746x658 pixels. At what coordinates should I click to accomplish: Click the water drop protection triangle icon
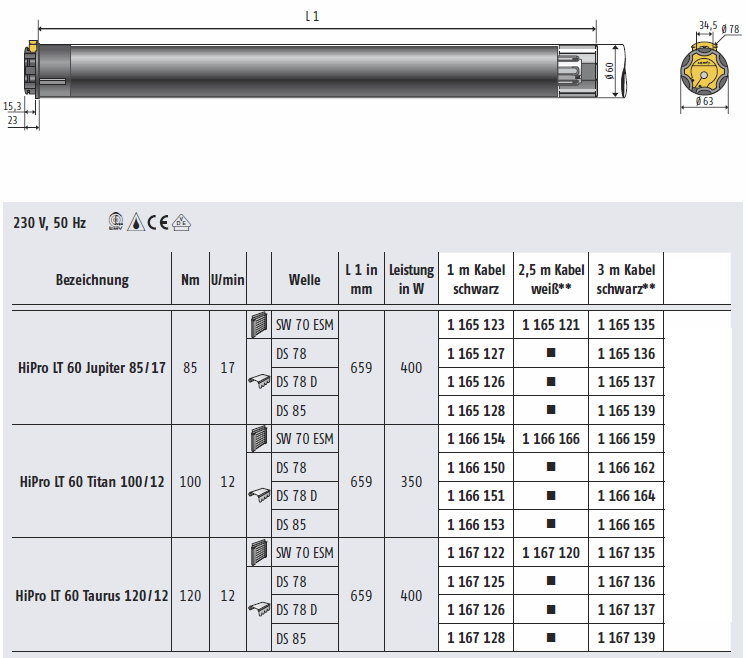tap(136, 222)
